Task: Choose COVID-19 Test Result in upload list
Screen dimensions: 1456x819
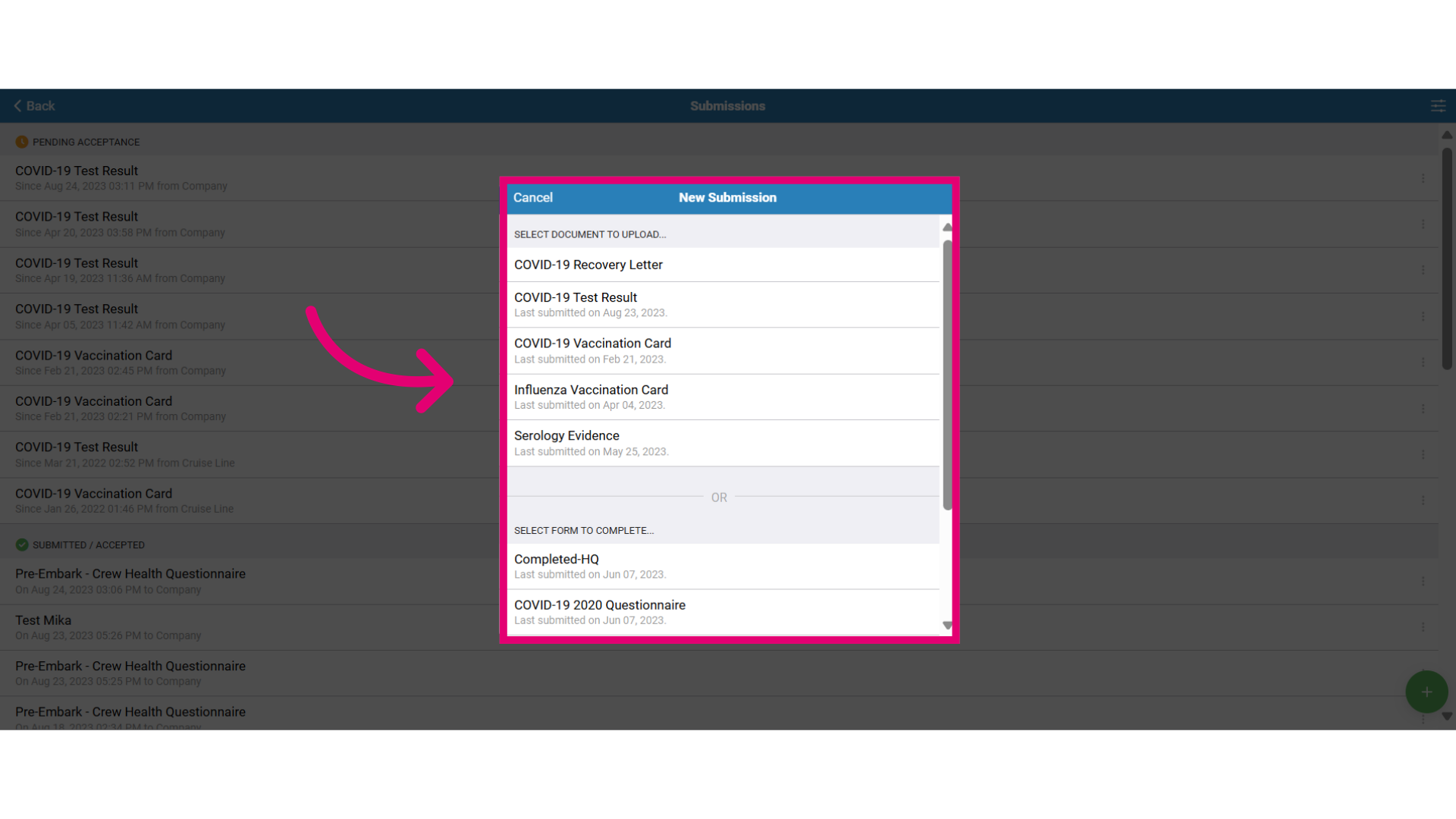Action: pos(723,305)
